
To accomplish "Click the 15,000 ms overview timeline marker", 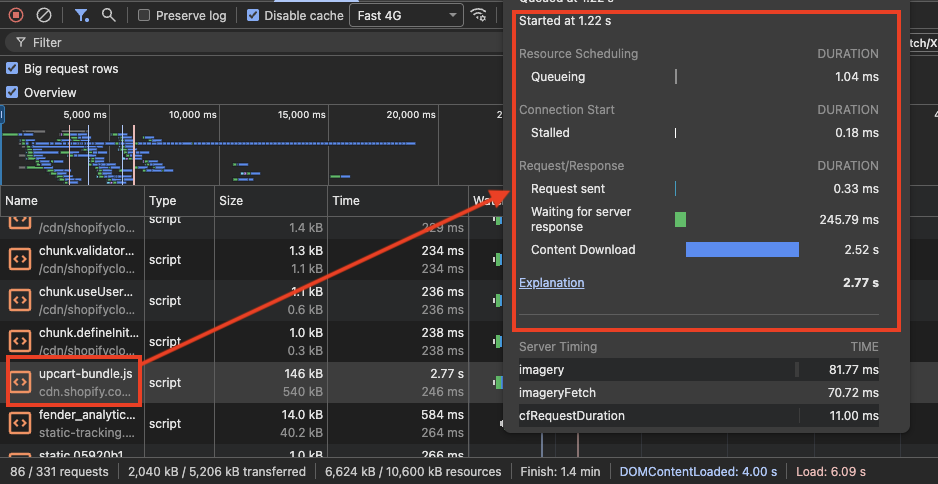I will pos(302,114).
